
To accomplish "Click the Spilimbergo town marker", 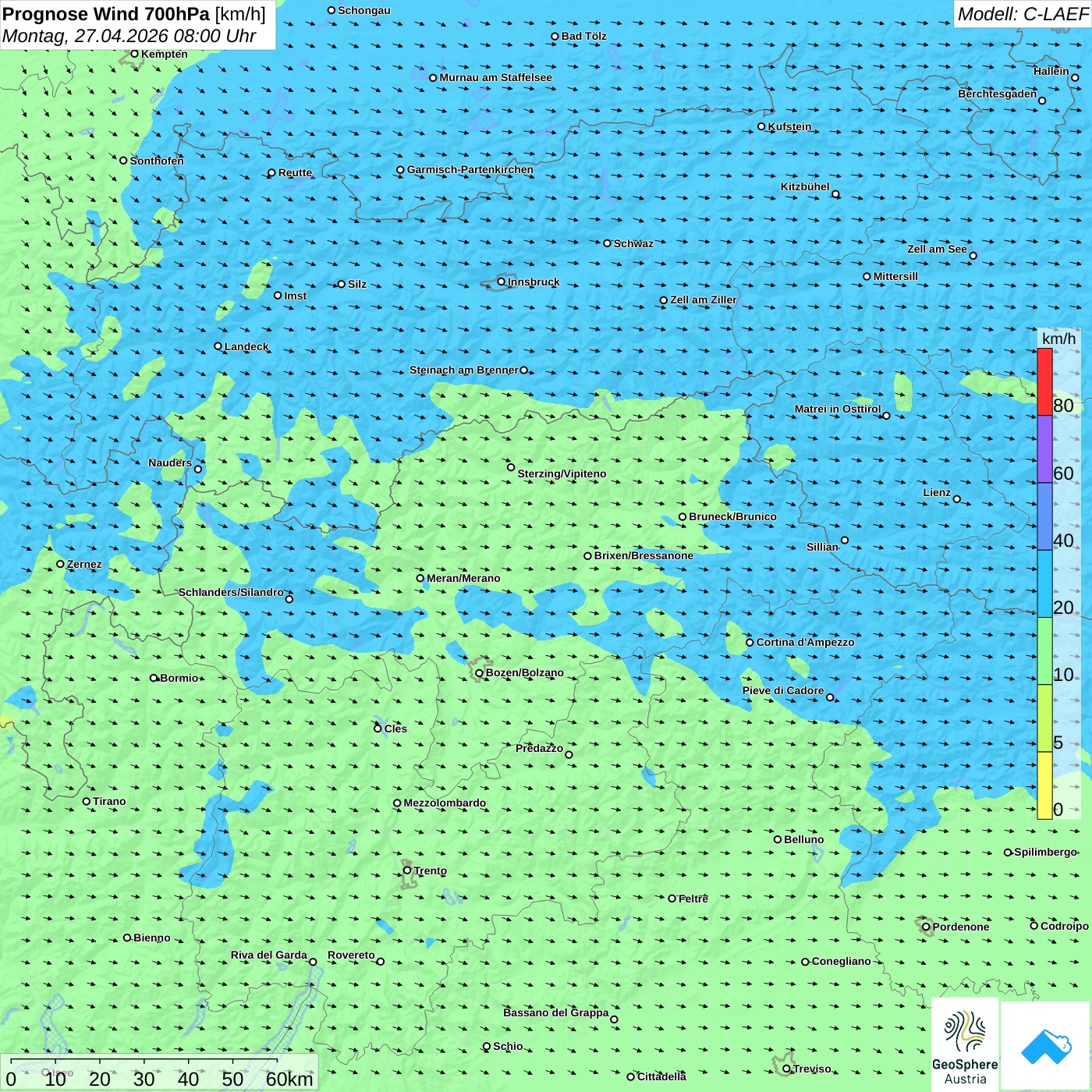I will 1008,853.
